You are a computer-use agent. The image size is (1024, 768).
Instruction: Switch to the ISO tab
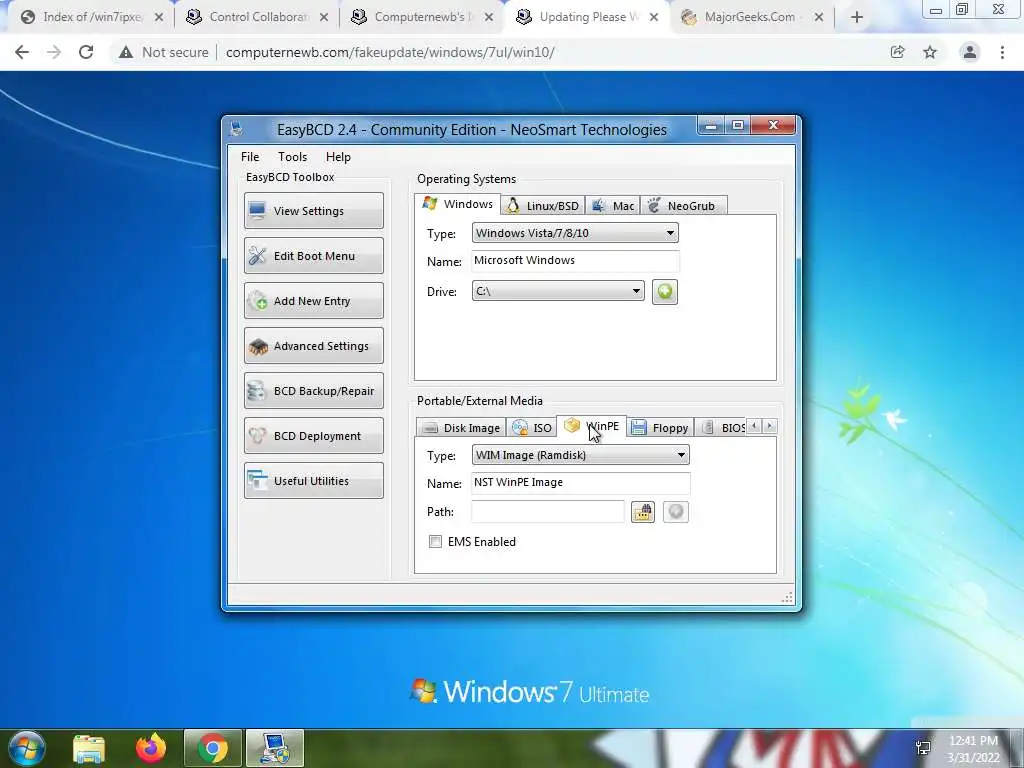(532, 428)
